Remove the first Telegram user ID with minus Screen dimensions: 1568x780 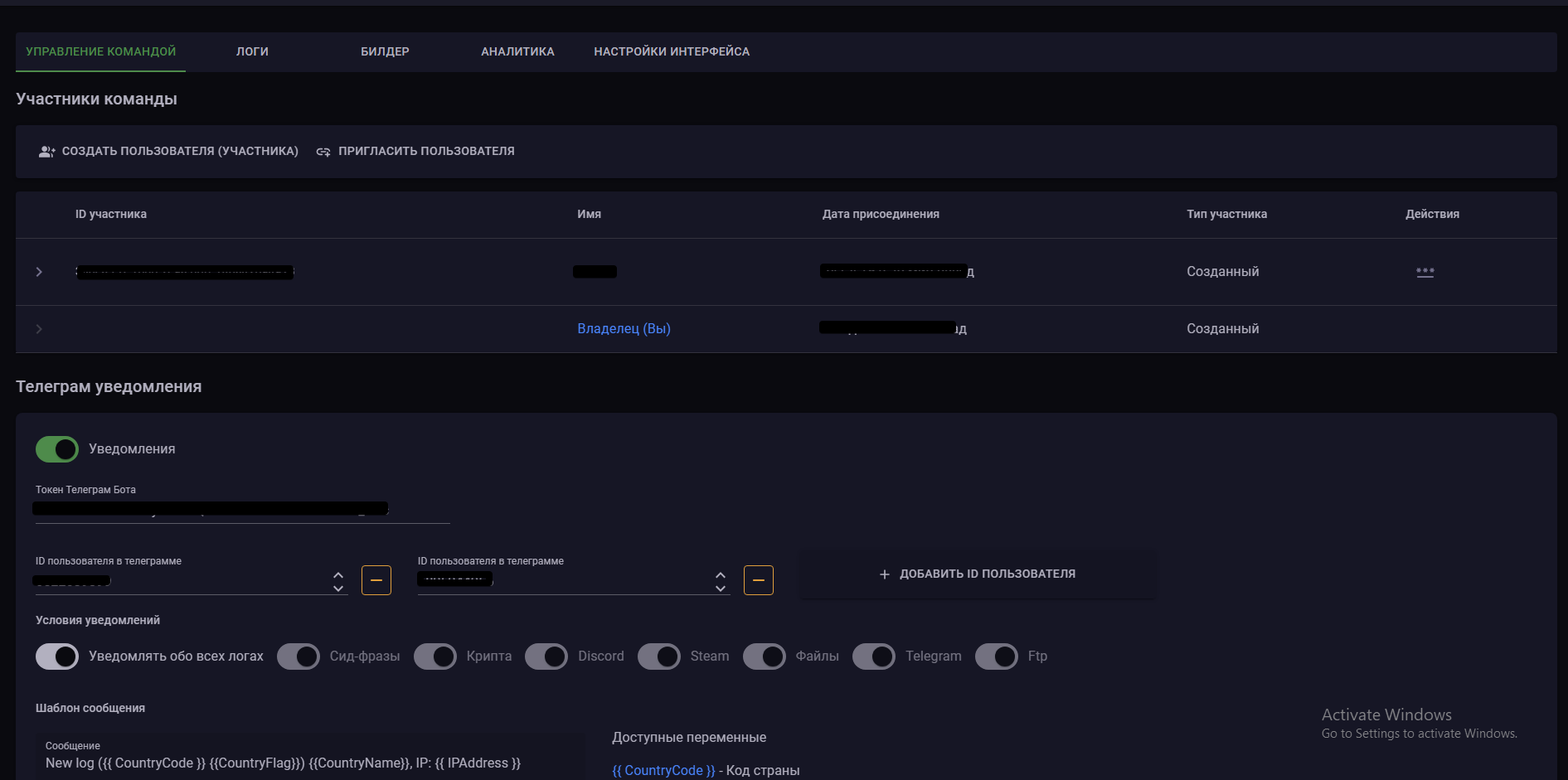(376, 580)
